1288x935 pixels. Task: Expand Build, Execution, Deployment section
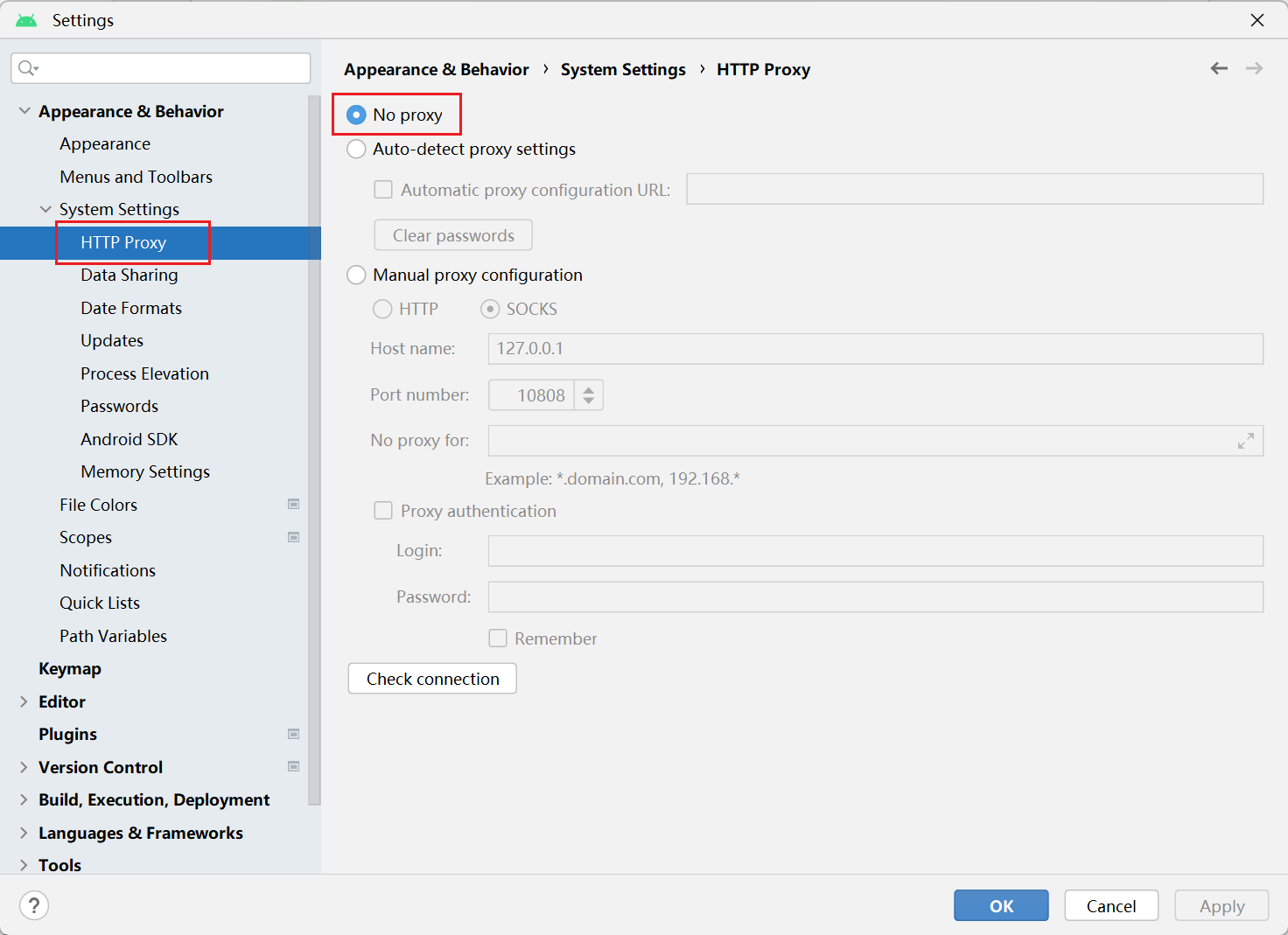[24, 799]
